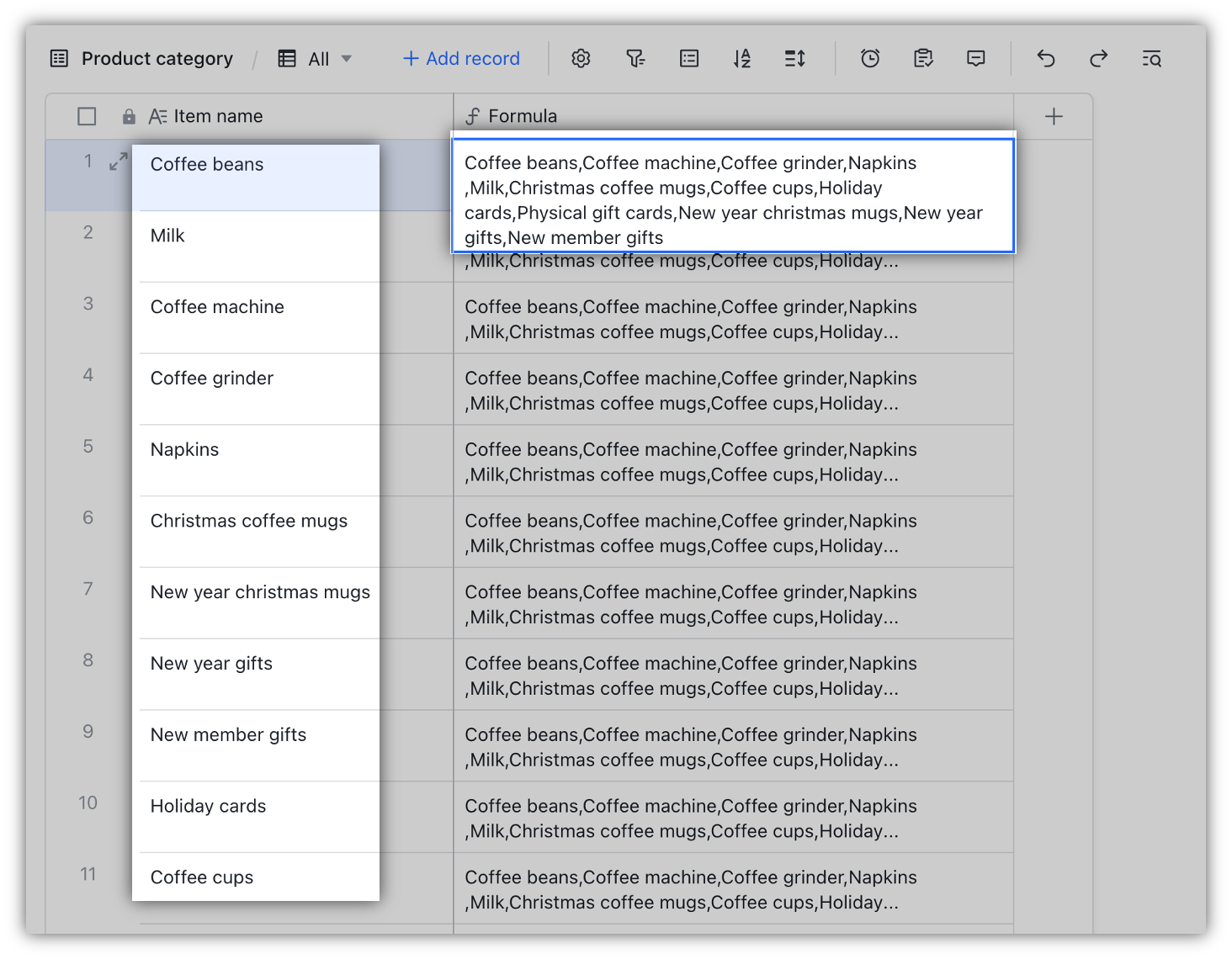Screen dimensions: 1232x959
Task: Click the Add record link
Action: [x=460, y=58]
